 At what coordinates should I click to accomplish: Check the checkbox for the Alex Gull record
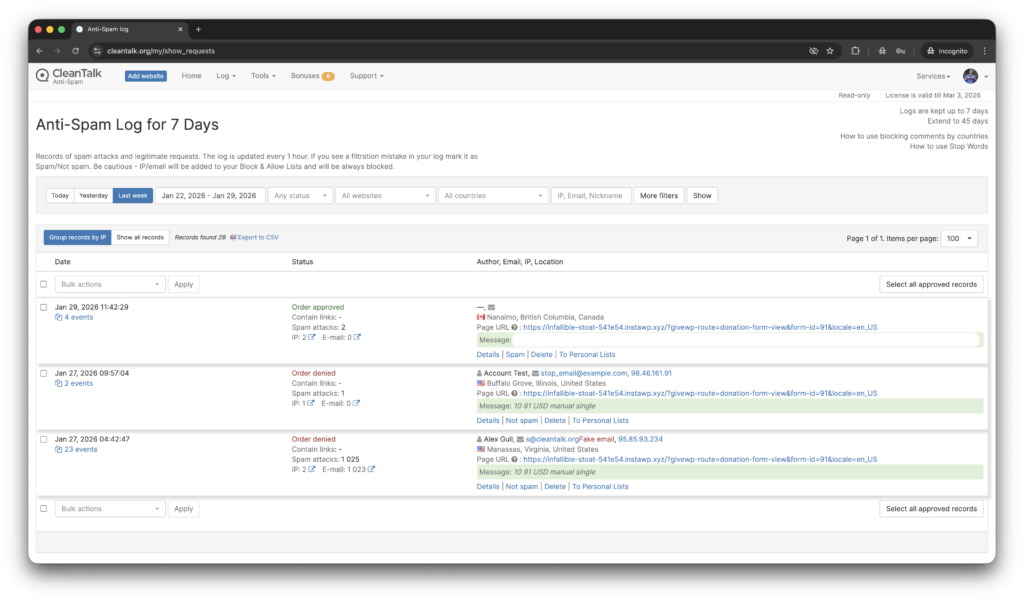point(44,440)
